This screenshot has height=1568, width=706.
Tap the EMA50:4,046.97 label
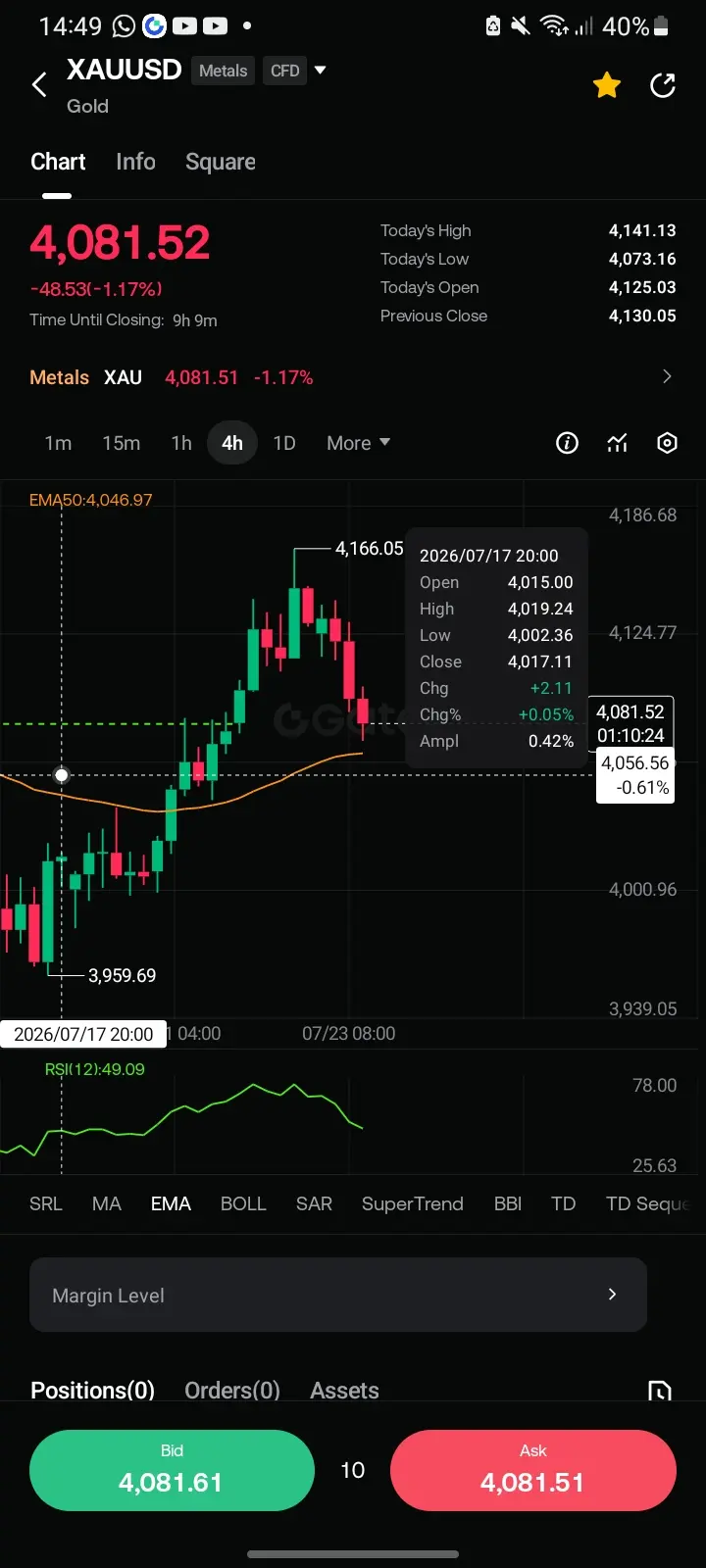(91, 500)
